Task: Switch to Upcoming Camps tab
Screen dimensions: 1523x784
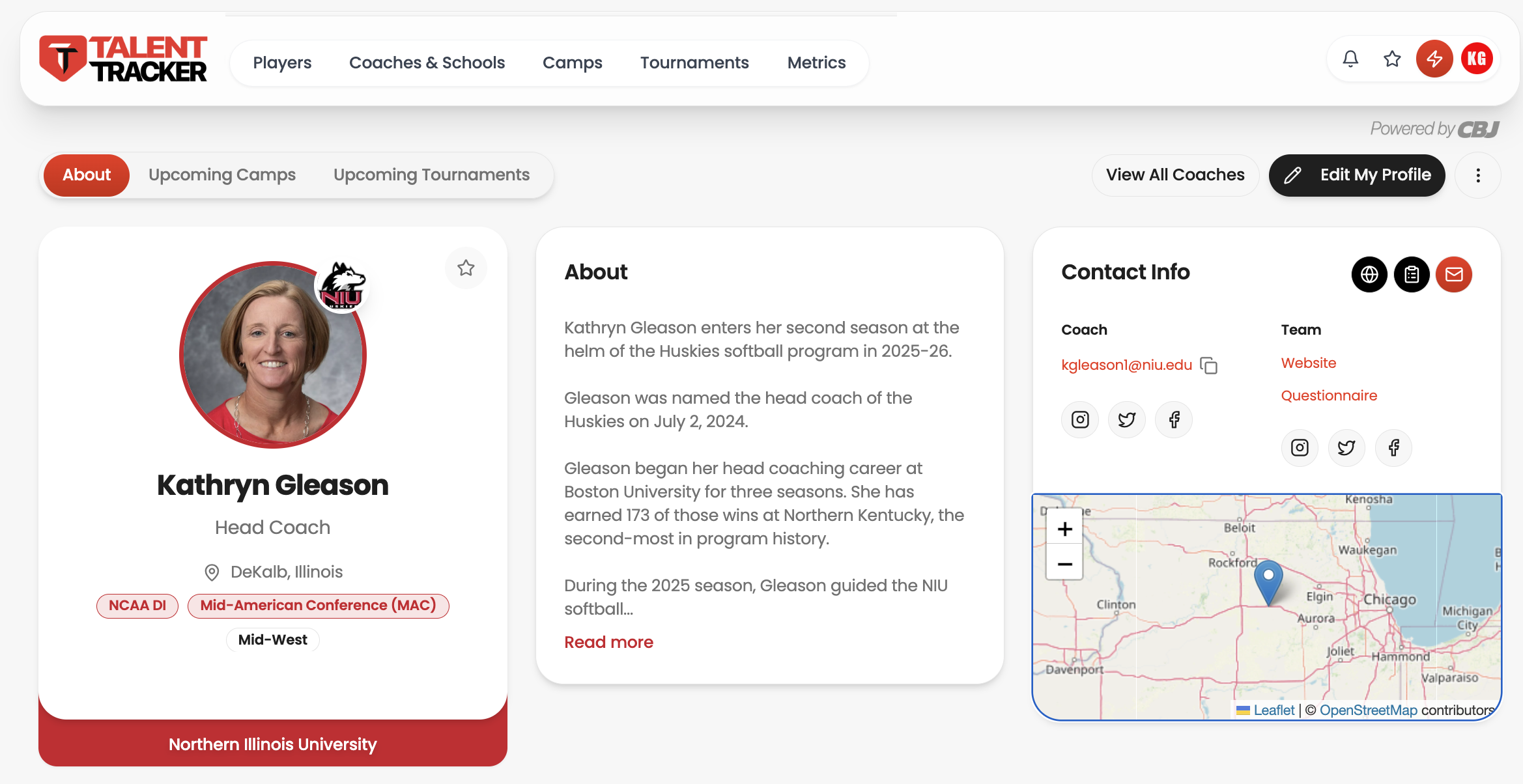Action: 222,175
